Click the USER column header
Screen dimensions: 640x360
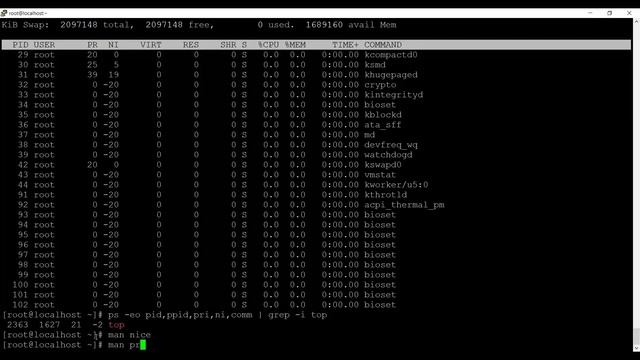44,45
